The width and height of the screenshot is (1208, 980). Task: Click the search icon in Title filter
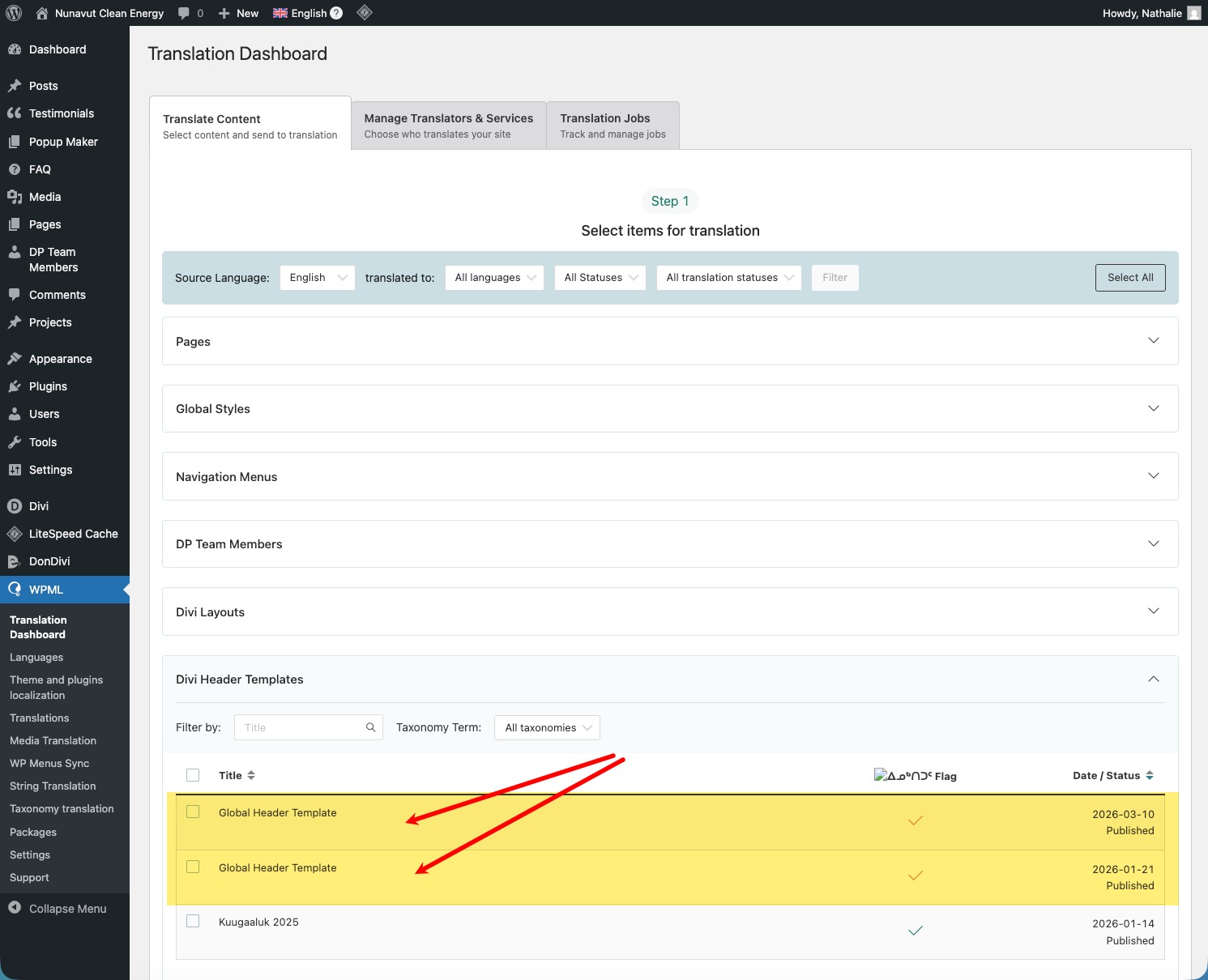coord(370,727)
